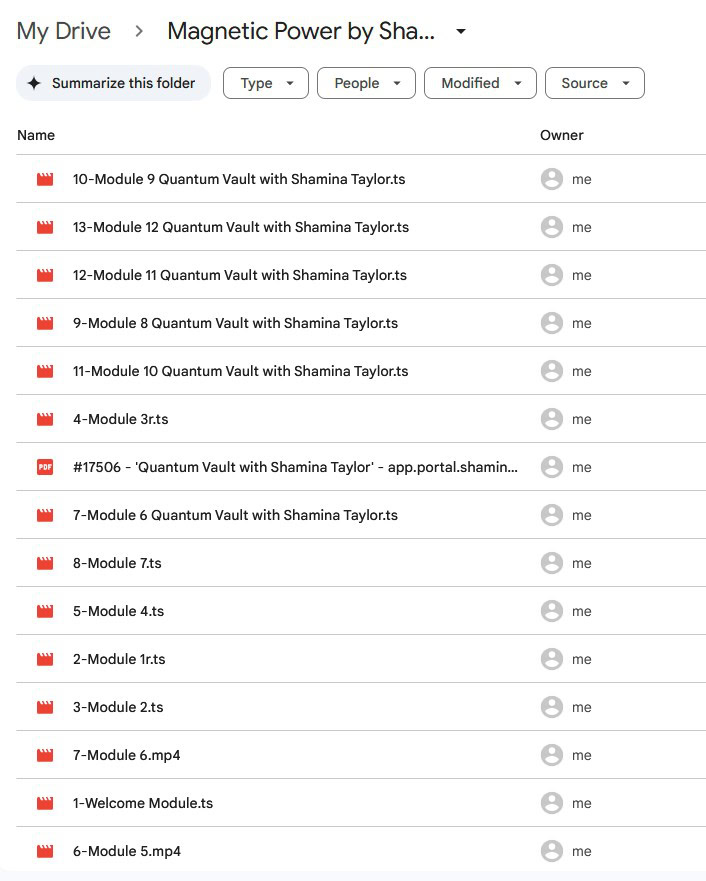Click video icon for 3-Module 2.ts
Screen dimensions: 706x881
point(45,707)
